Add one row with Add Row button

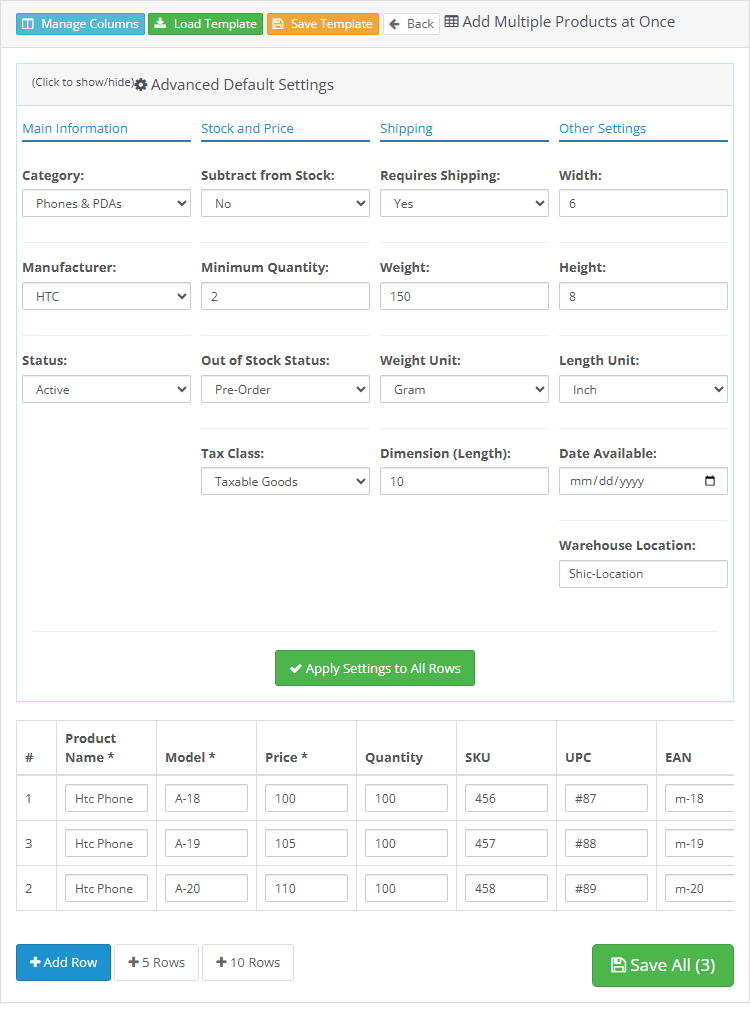pyautogui.click(x=63, y=962)
